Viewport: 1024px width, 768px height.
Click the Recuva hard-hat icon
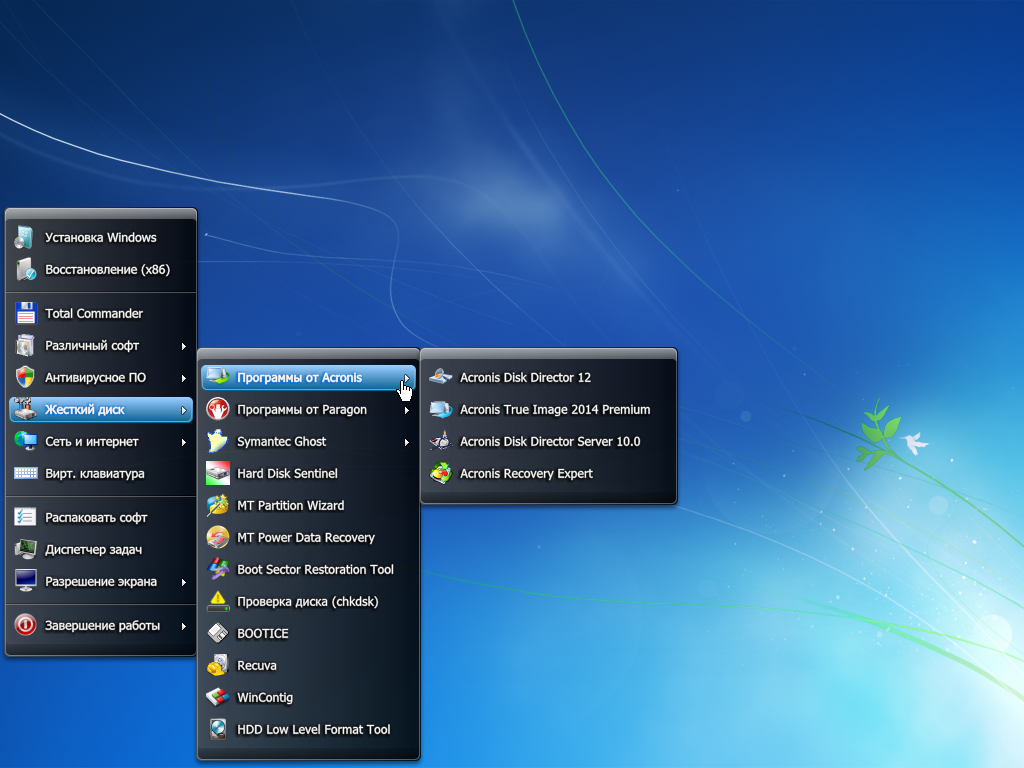(x=217, y=665)
